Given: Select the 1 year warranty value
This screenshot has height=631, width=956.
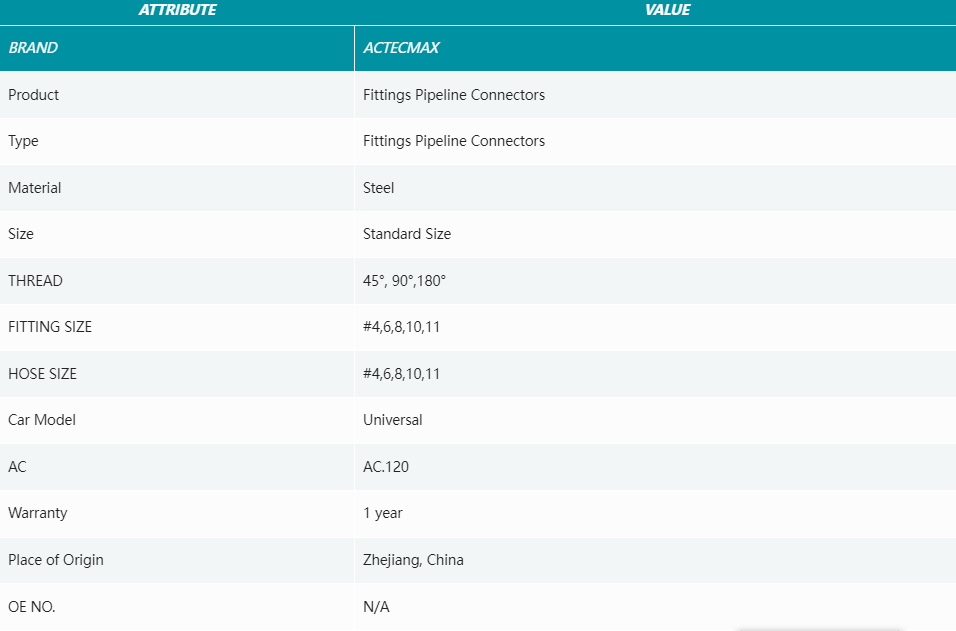Looking at the screenshot, I should pyautogui.click(x=383, y=513).
